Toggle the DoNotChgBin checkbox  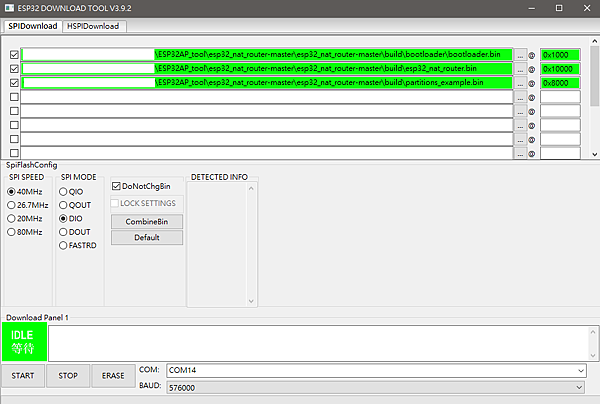click(x=141, y=186)
